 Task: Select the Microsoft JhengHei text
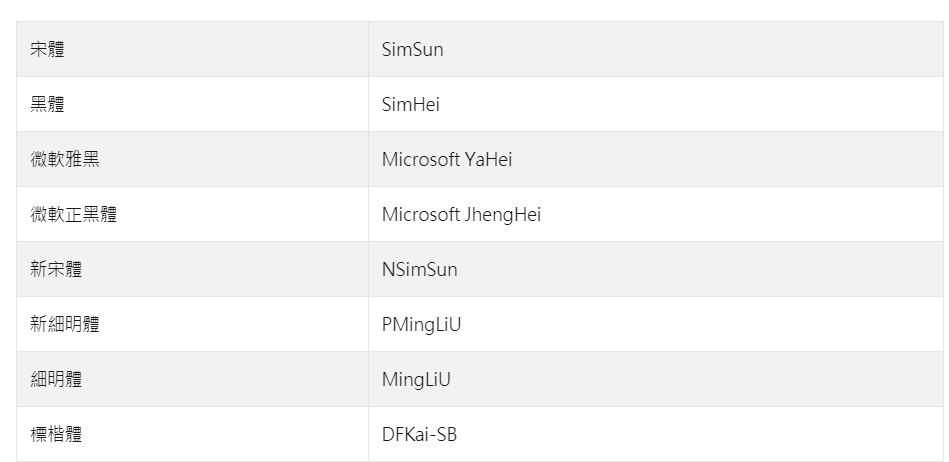point(461,214)
